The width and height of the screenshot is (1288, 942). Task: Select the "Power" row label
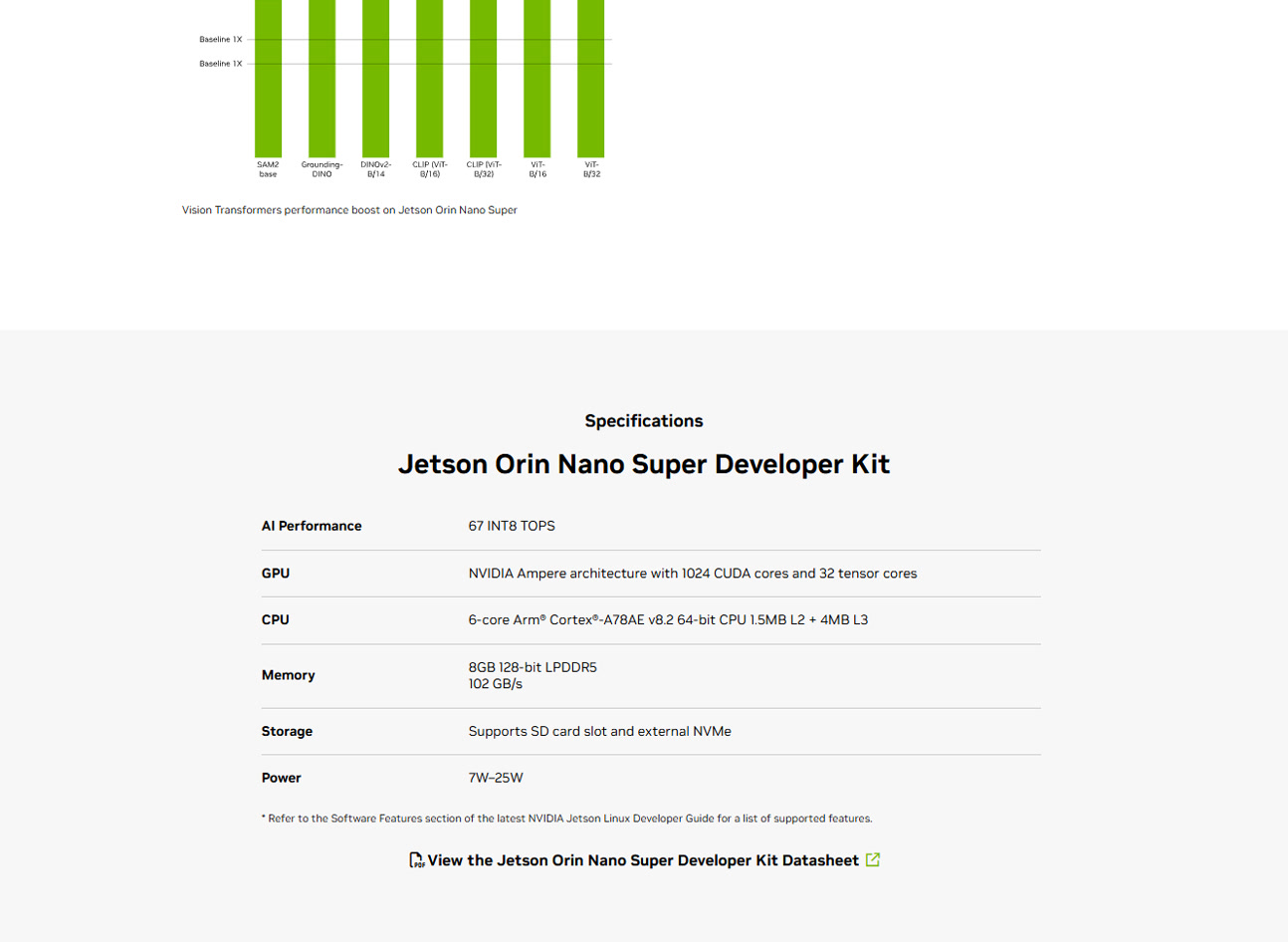[282, 778]
